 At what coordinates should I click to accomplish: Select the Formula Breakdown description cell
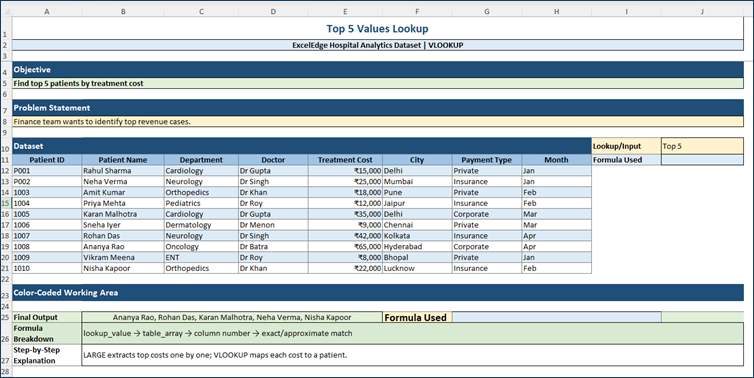(413, 333)
